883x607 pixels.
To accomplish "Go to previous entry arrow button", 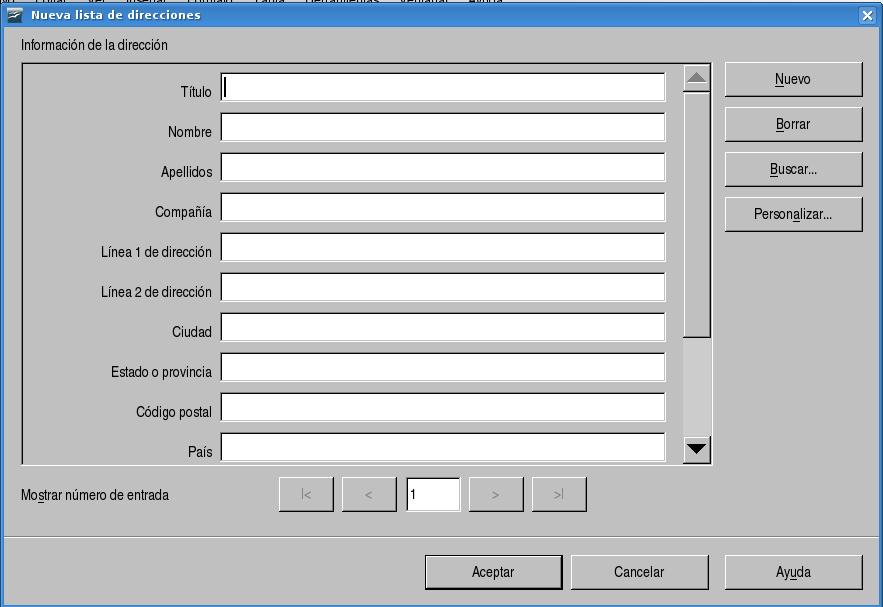I will click(369, 495).
